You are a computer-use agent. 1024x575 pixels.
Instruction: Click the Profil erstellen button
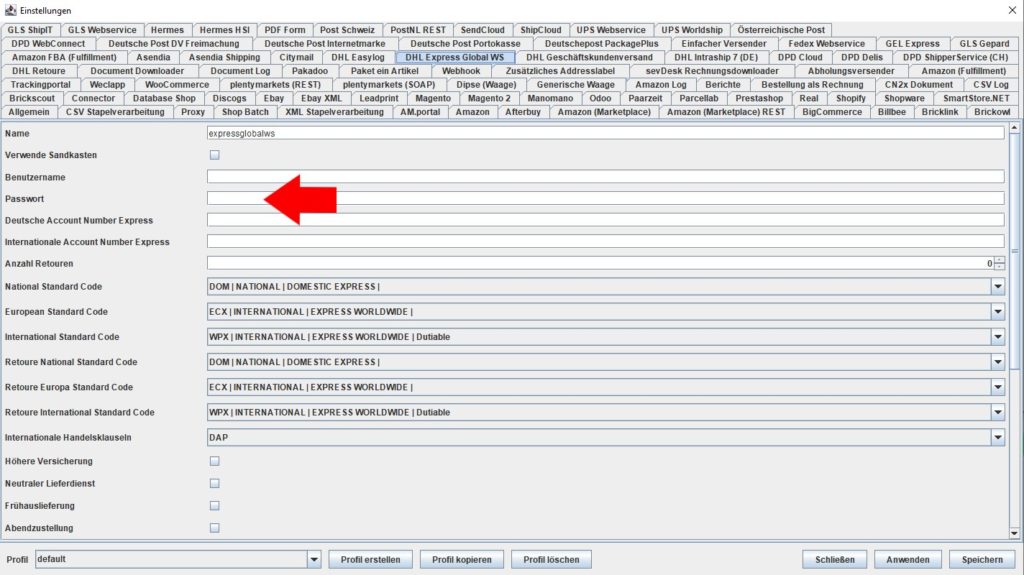coord(370,560)
